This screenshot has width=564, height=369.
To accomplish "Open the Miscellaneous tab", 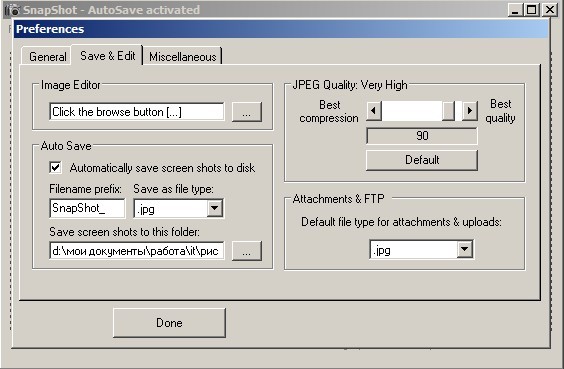I will [182, 56].
